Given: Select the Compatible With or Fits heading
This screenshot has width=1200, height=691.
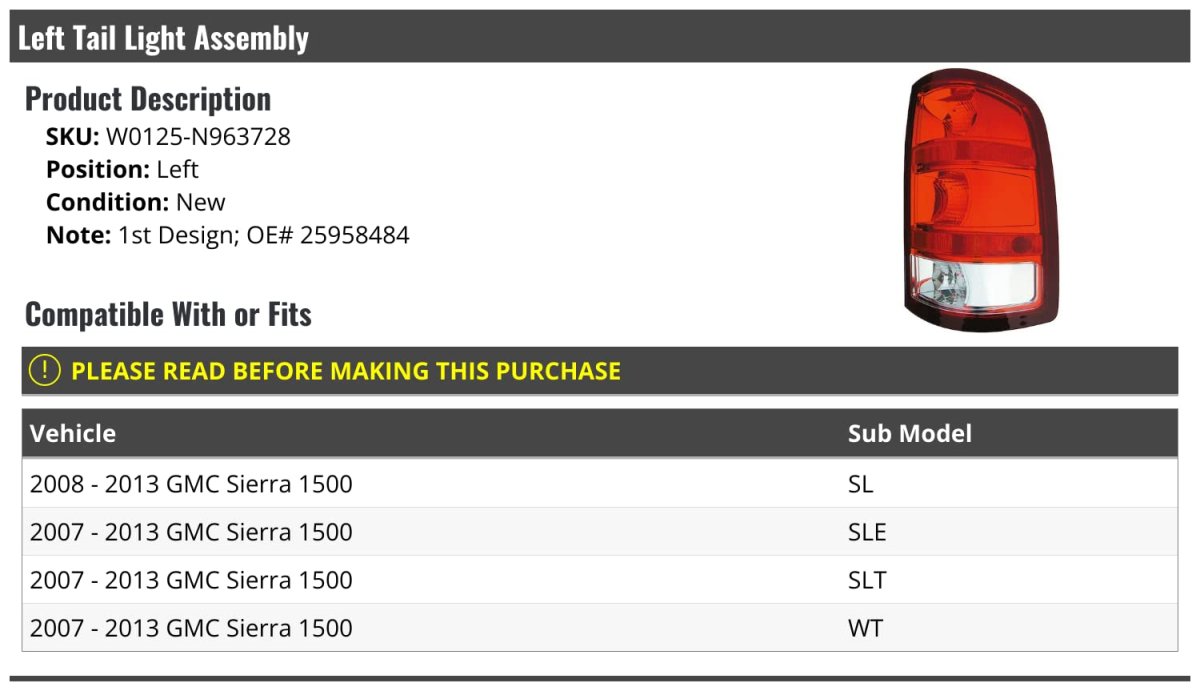Looking at the screenshot, I should (x=168, y=314).
